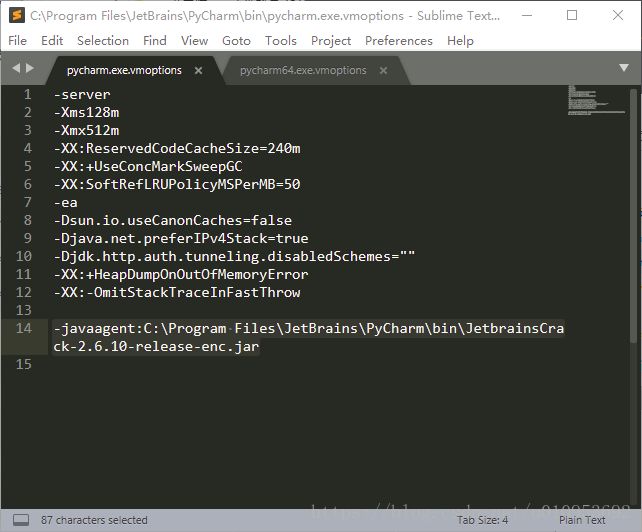
Task: Click on the '-server' line
Action: (82, 95)
